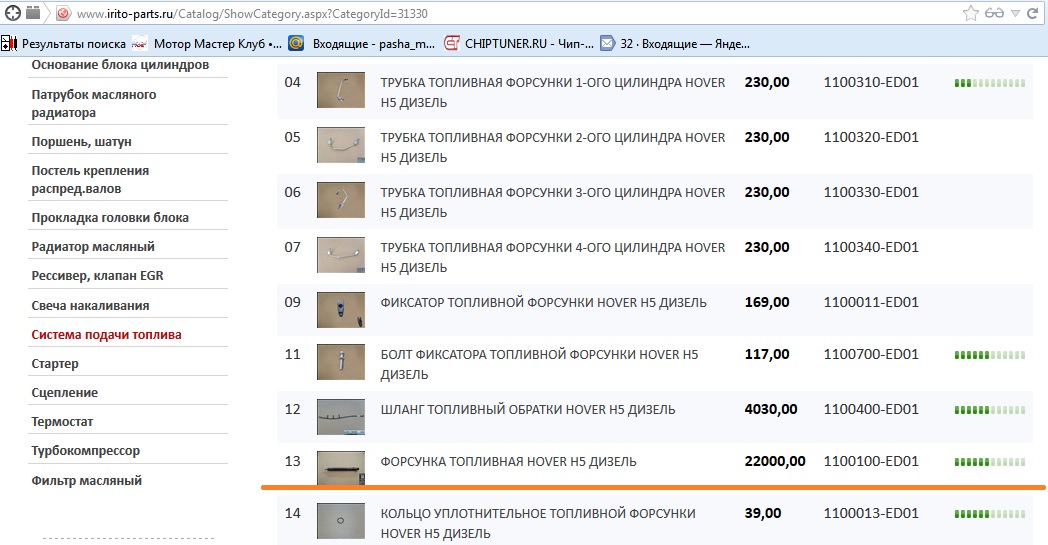Screen dimensions: 1048x545
Task: Click stock level bar for 1100700-ED01
Action: [x=990, y=355]
